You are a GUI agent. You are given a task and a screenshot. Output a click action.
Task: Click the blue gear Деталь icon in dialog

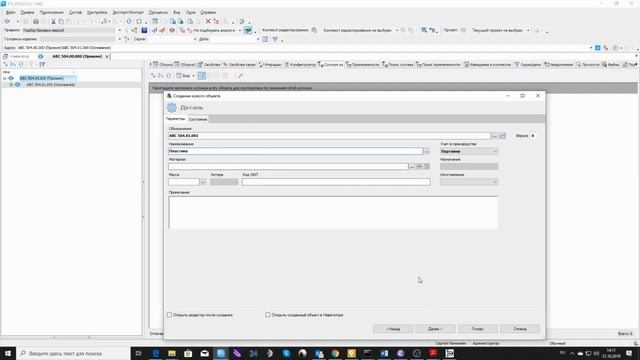172,107
